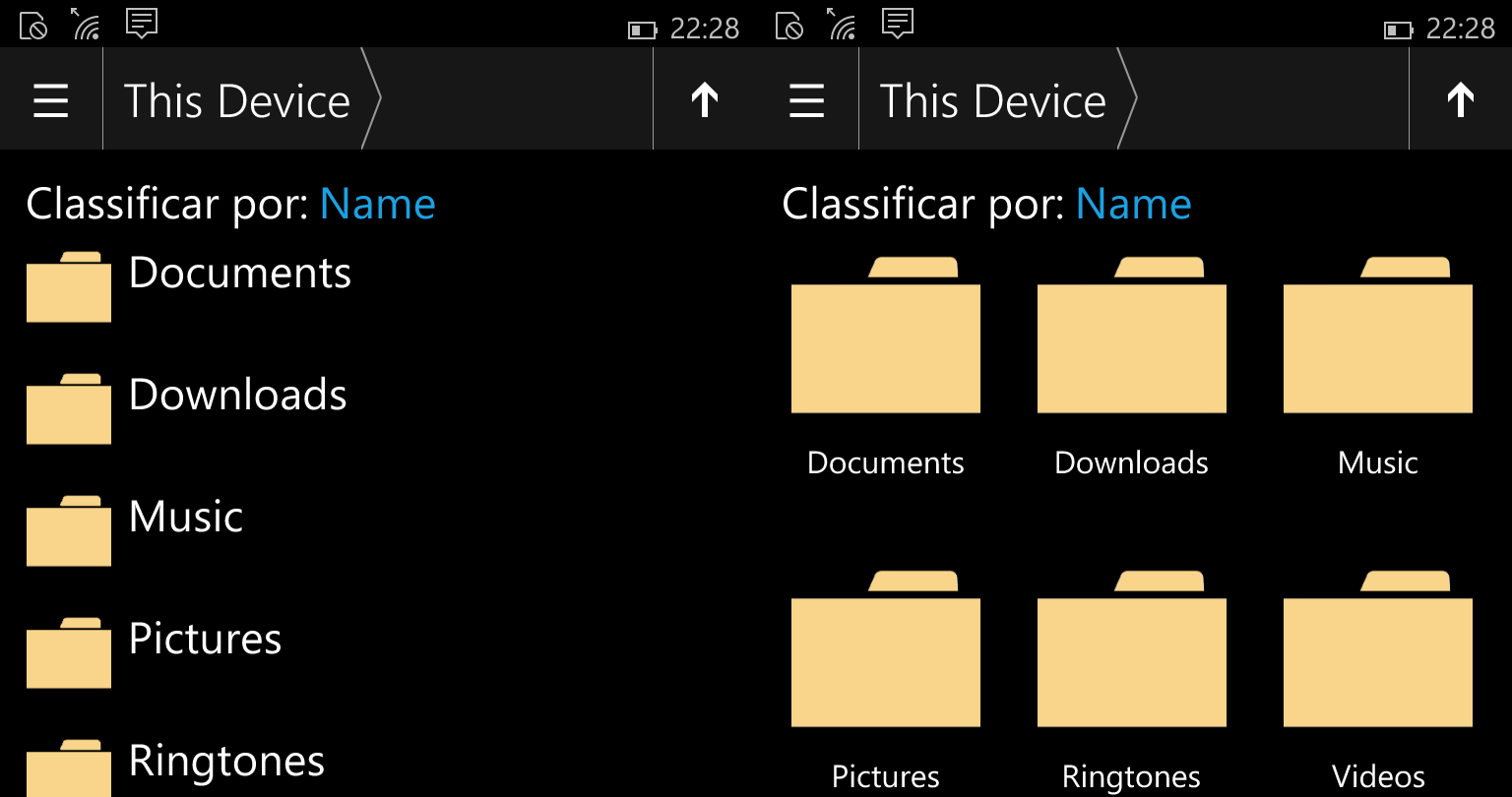Open the large Music folder icon in grid view
The image size is (1512, 797).
[x=1378, y=337]
